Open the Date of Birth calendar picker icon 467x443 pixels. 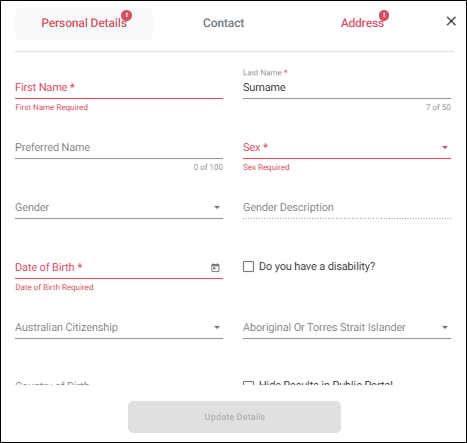[x=215, y=267]
